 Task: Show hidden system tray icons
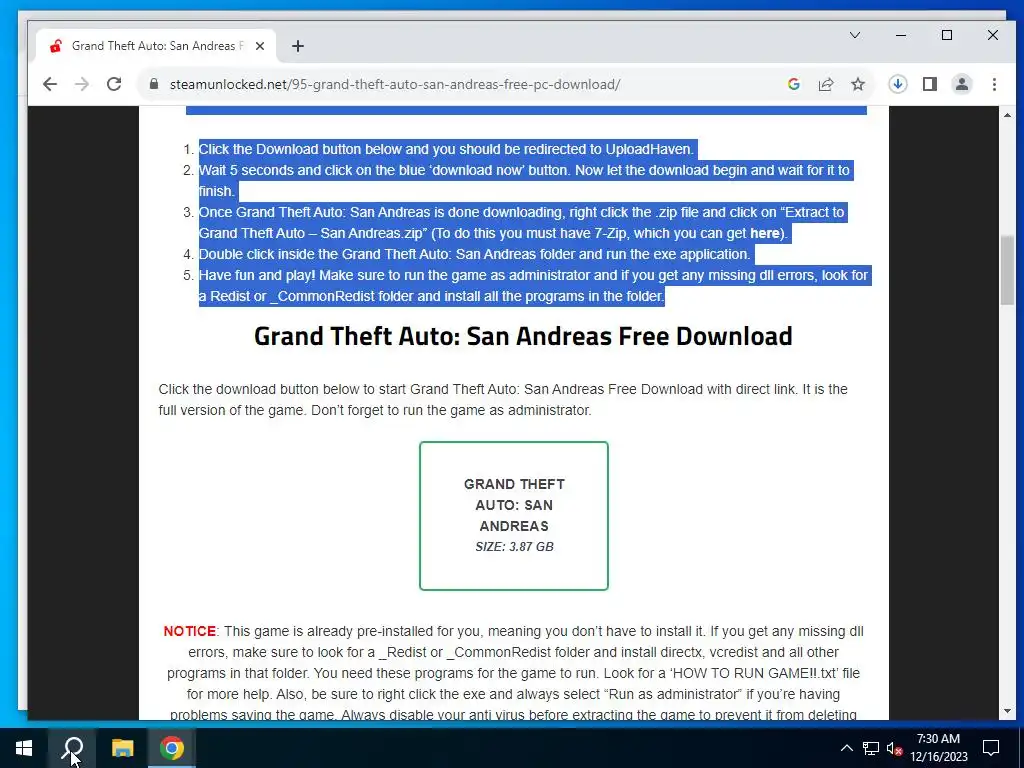click(846, 748)
